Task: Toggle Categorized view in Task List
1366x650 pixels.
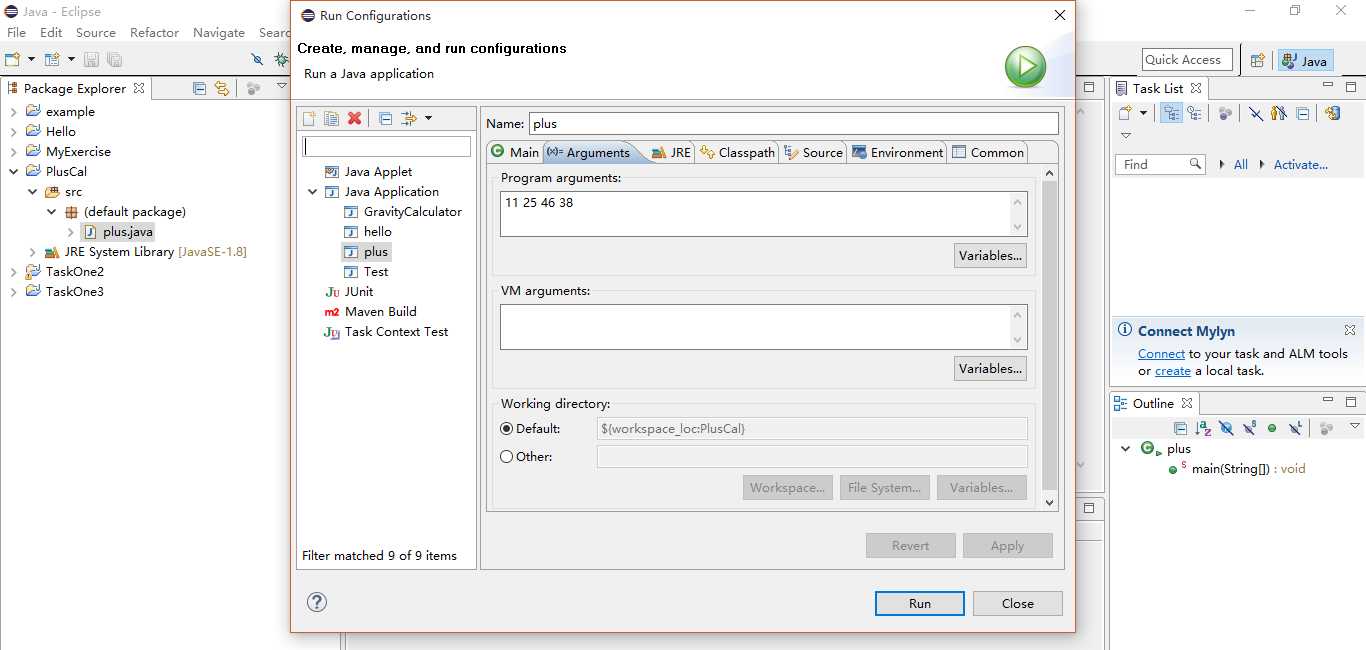Action: 1171,114
